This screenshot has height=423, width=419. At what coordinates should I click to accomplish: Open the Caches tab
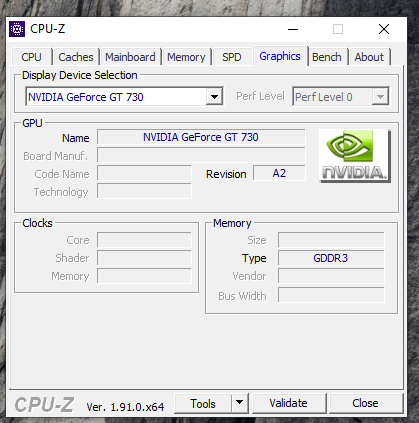coord(76,57)
